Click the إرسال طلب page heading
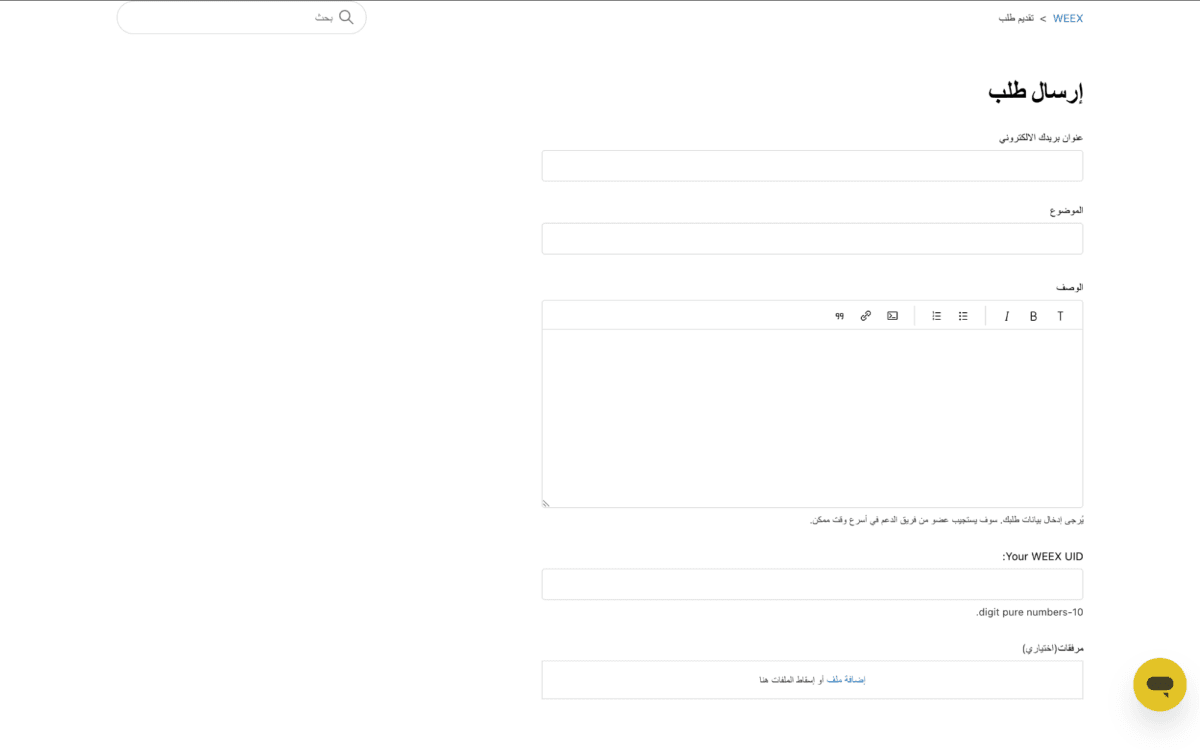The image size is (1200, 750). pos(1035,92)
